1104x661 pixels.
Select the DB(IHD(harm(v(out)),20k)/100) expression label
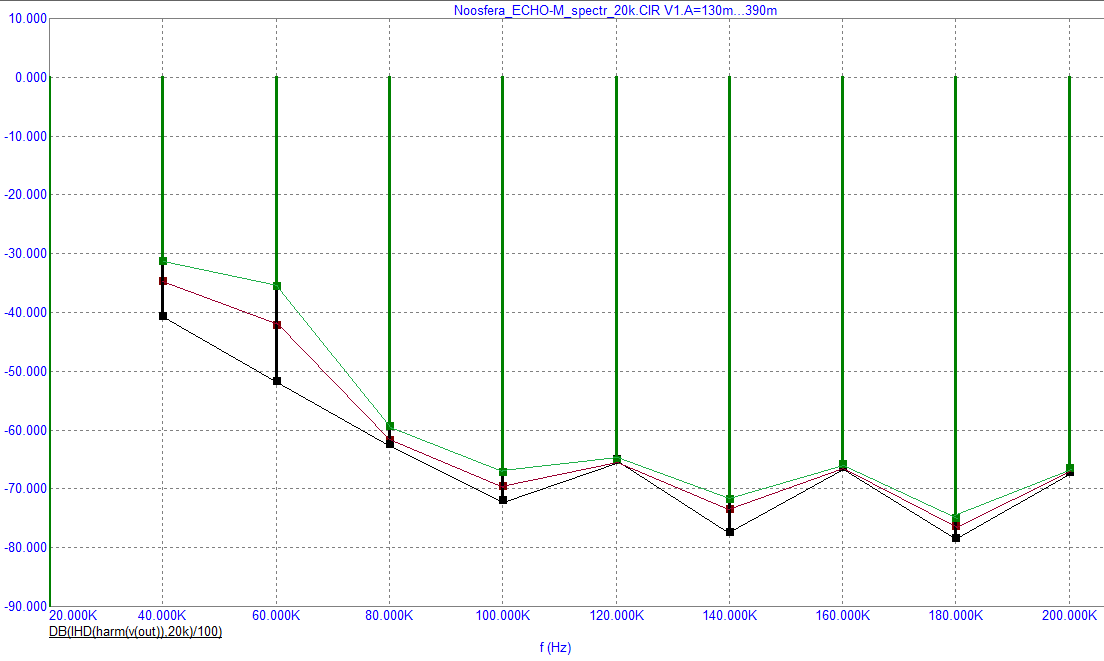pos(135,631)
